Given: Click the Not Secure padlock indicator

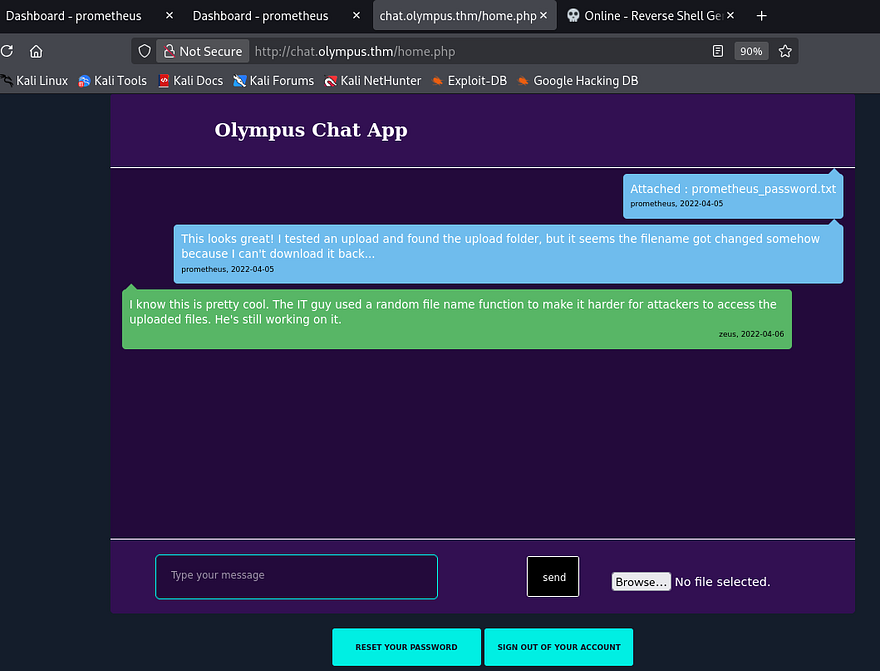Looking at the screenshot, I should pos(203,51).
